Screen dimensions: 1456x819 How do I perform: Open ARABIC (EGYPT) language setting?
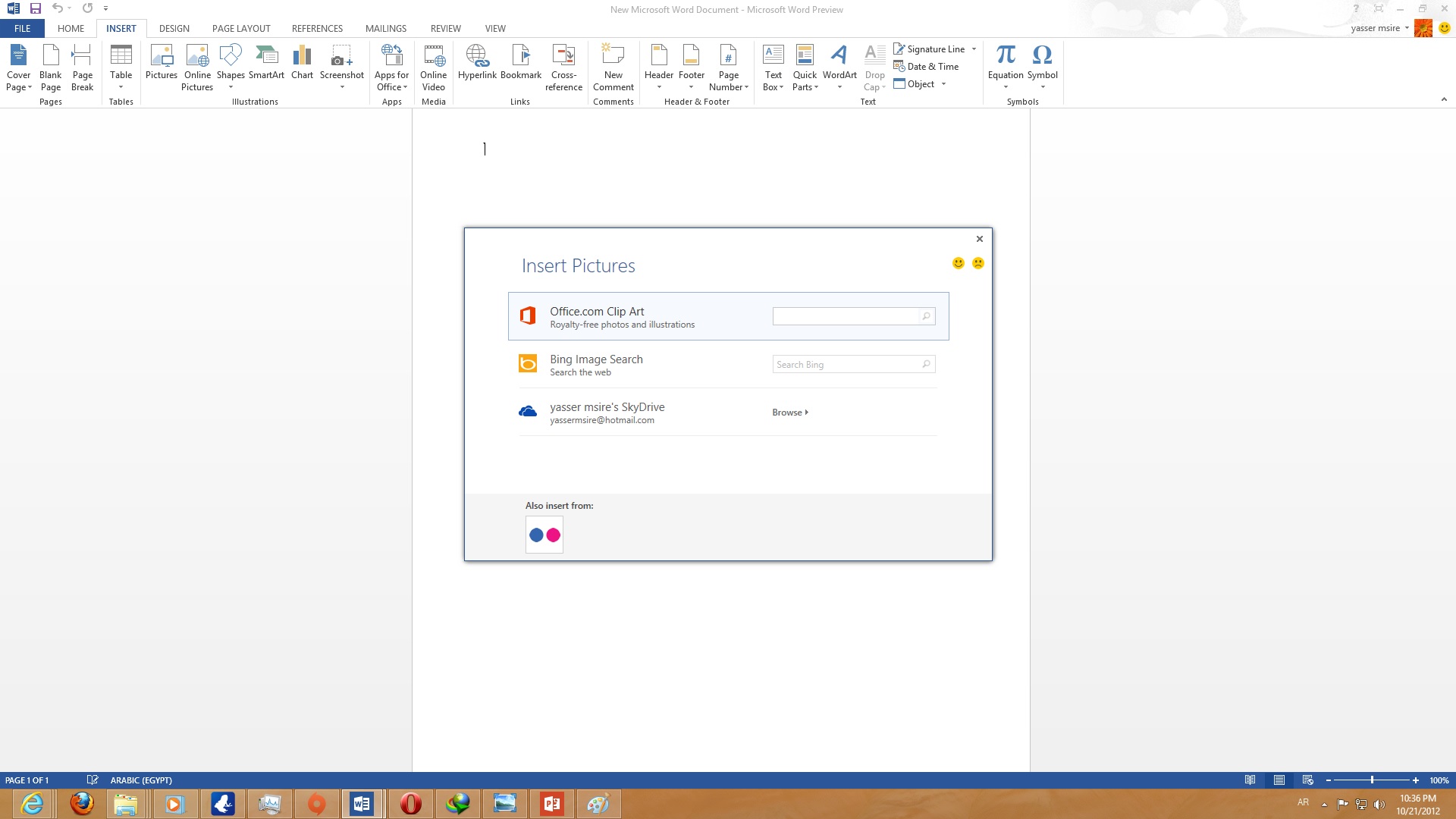point(141,780)
